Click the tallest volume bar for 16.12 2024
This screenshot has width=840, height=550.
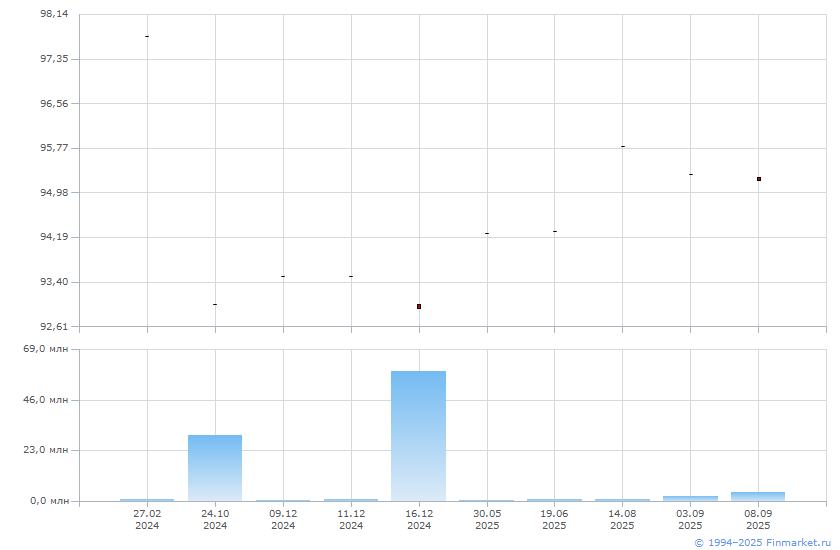(x=418, y=435)
